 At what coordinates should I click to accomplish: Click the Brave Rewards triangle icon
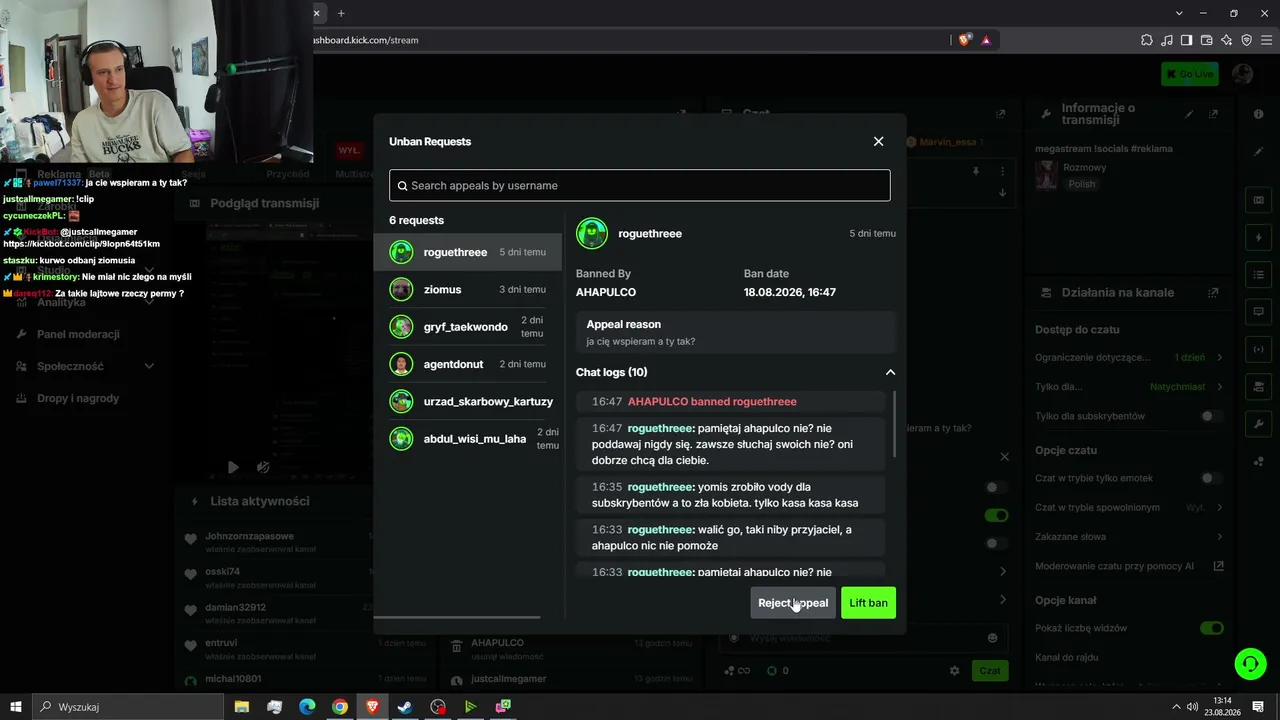[986, 40]
